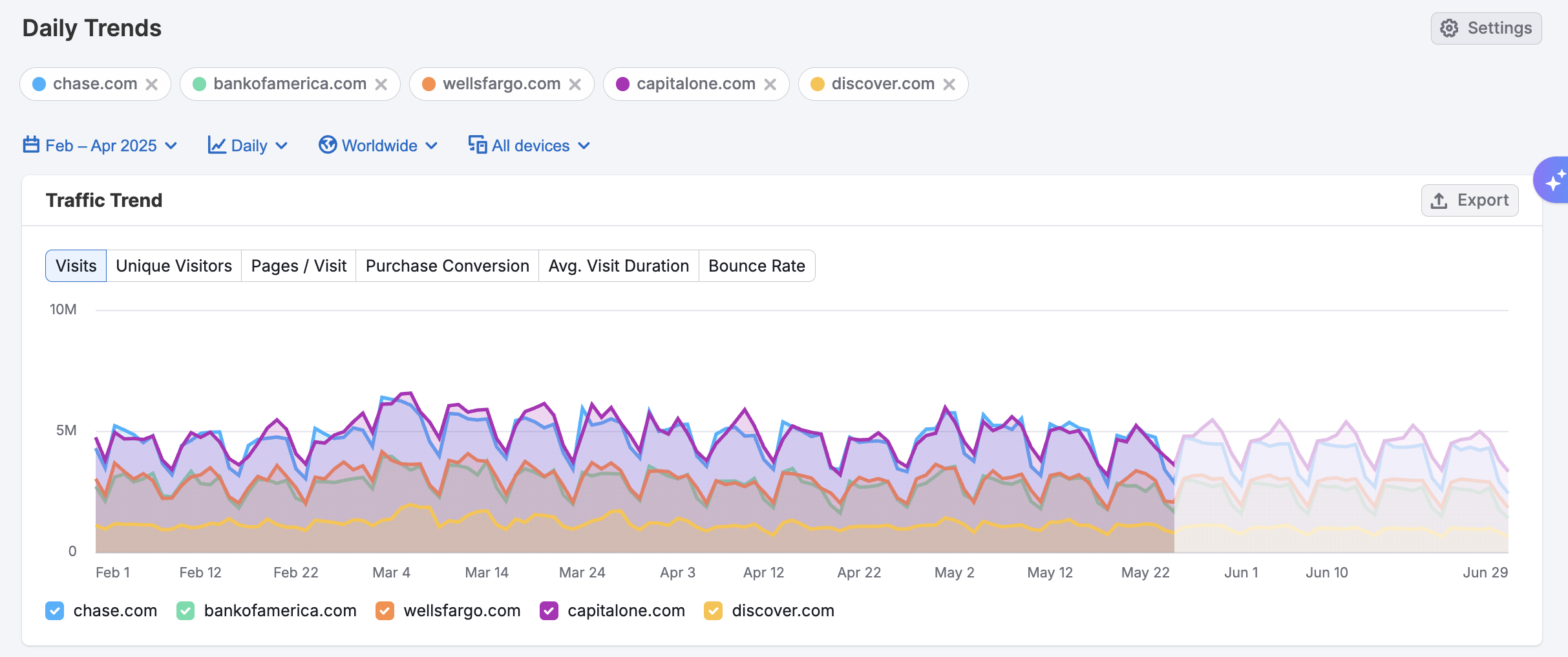
Task: Click the globe icon next to Worldwide
Action: tap(328, 145)
